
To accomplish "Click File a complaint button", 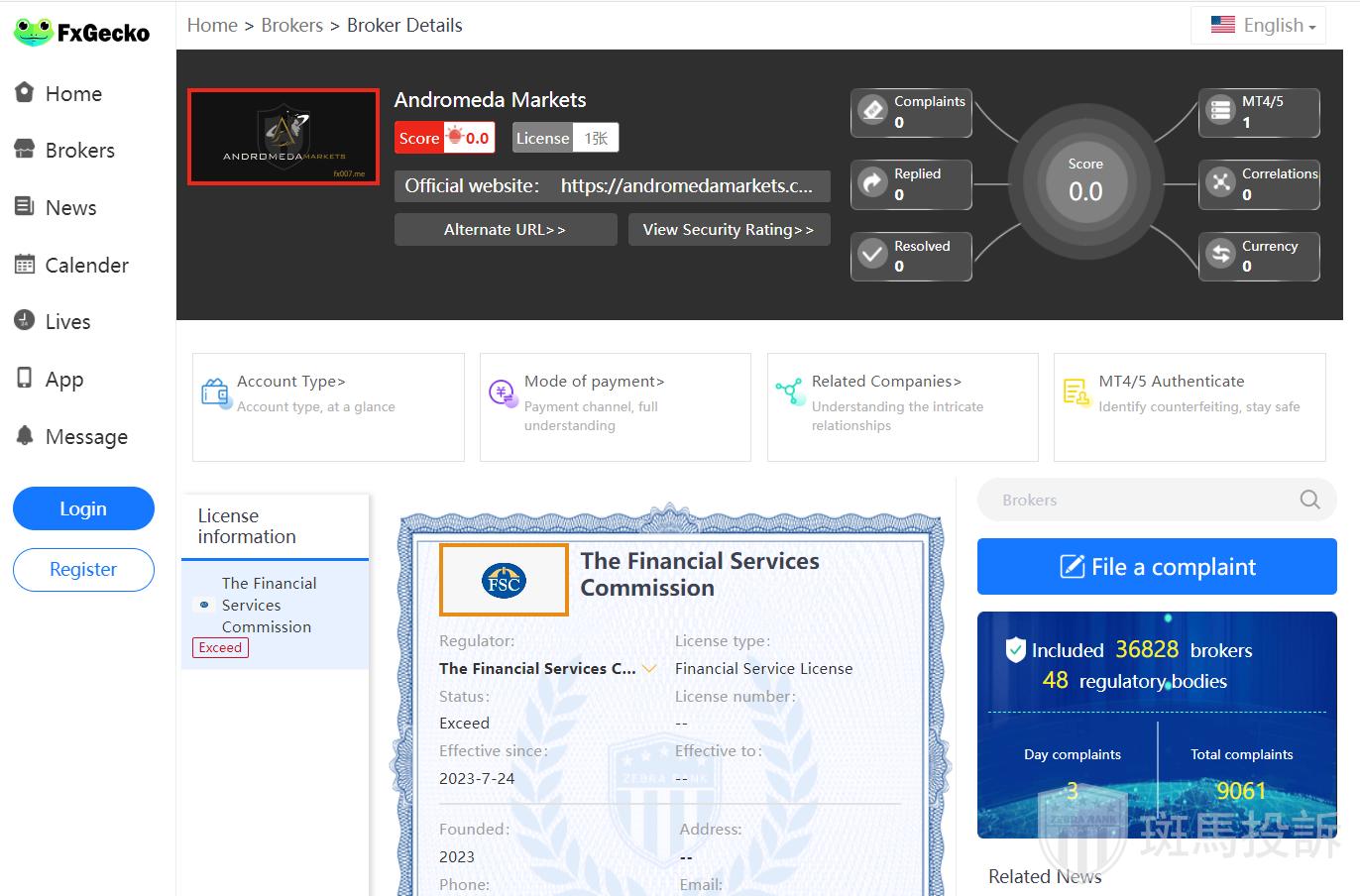I will [x=1157, y=567].
